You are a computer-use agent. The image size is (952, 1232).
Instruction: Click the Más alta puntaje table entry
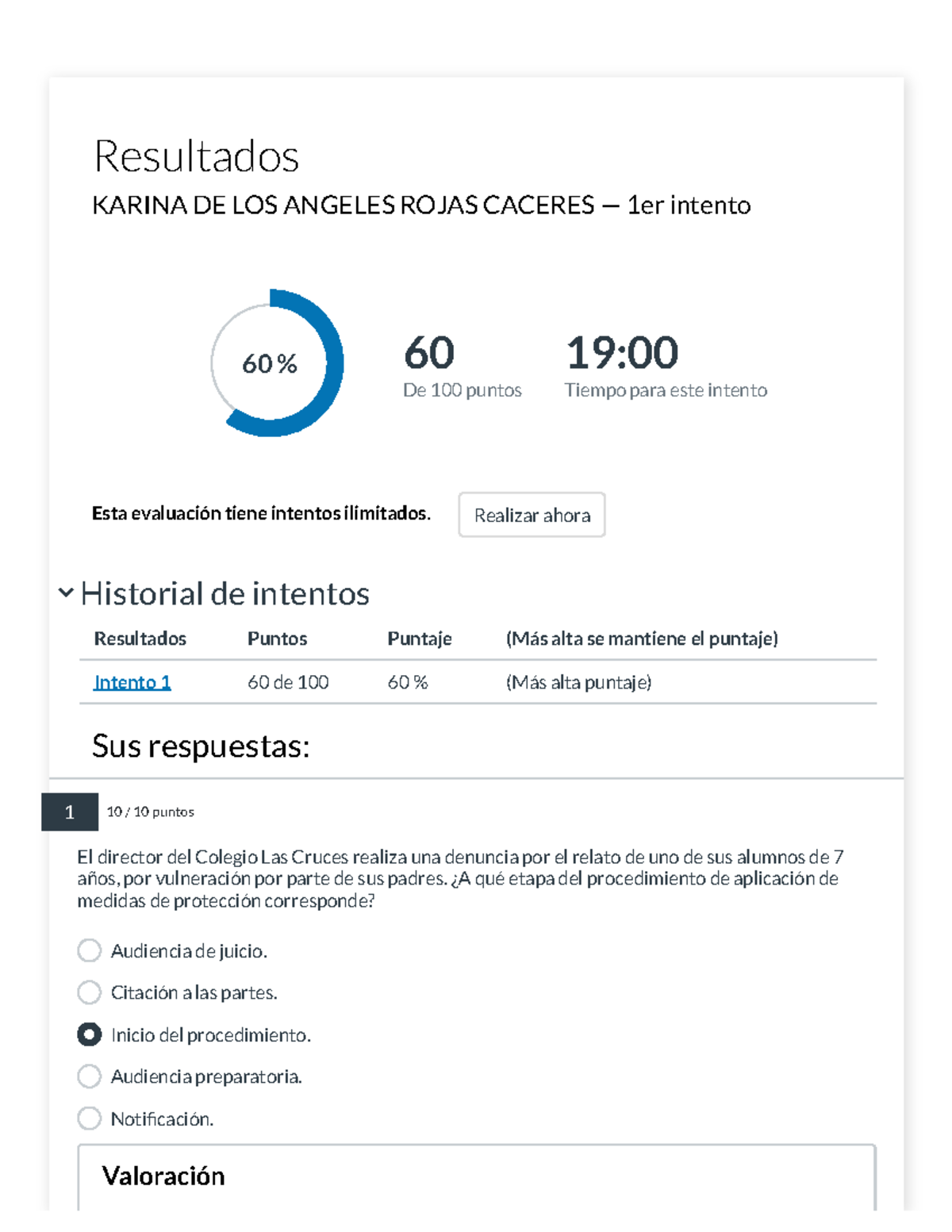click(x=578, y=681)
